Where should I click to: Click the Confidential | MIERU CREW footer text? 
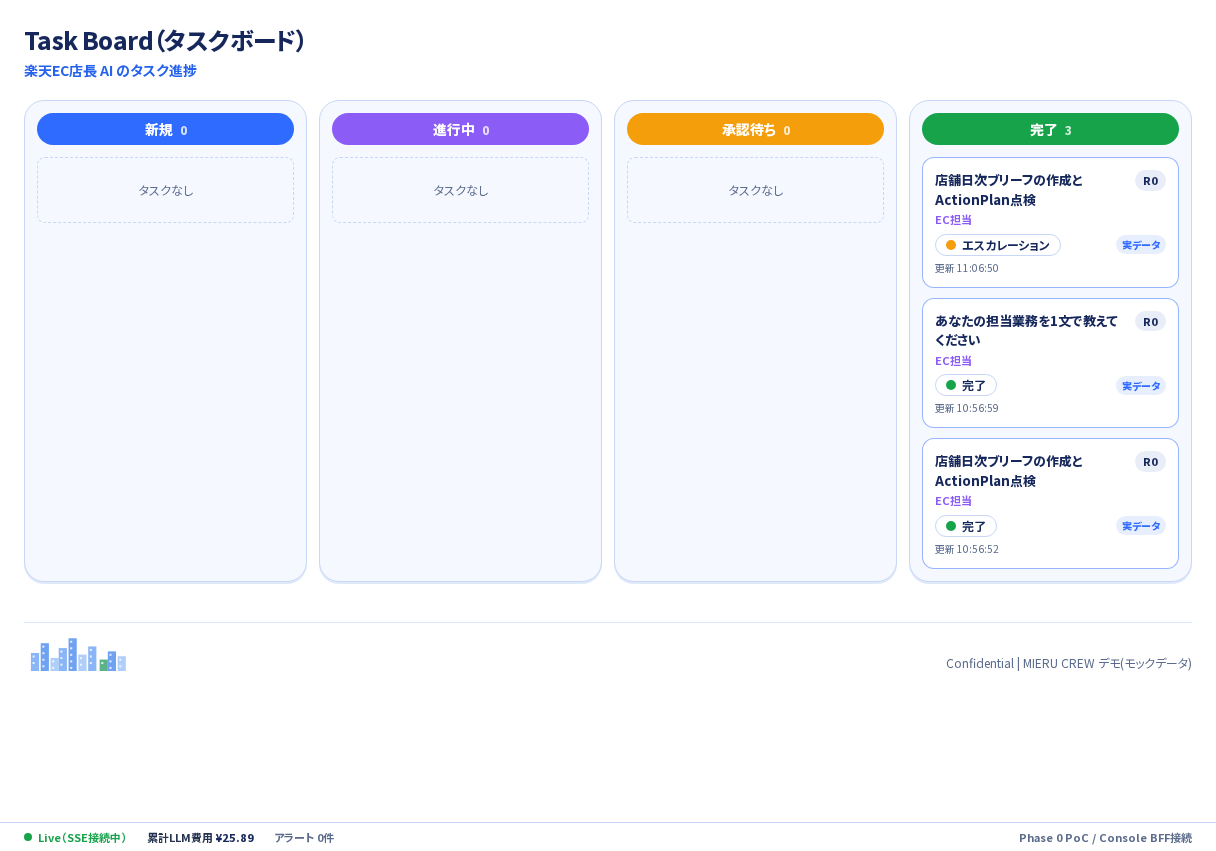[x=1069, y=663]
